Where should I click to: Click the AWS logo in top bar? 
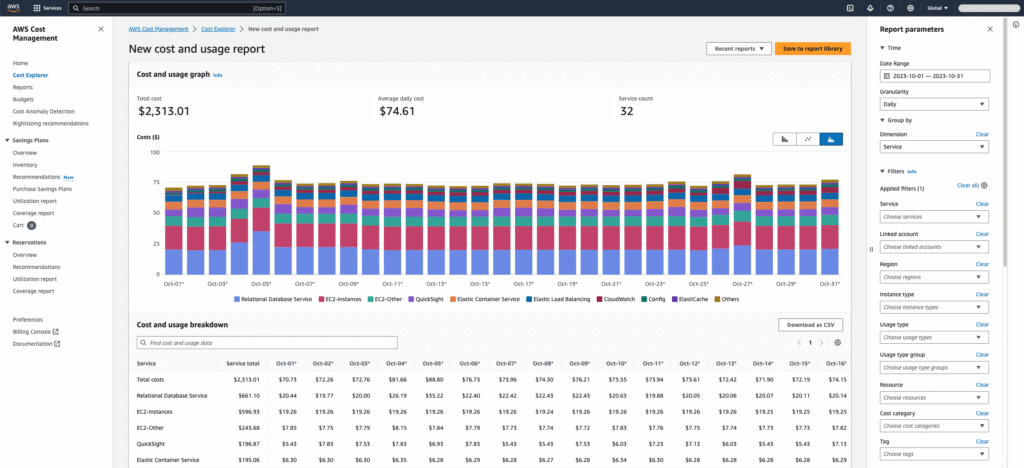(x=14, y=8)
